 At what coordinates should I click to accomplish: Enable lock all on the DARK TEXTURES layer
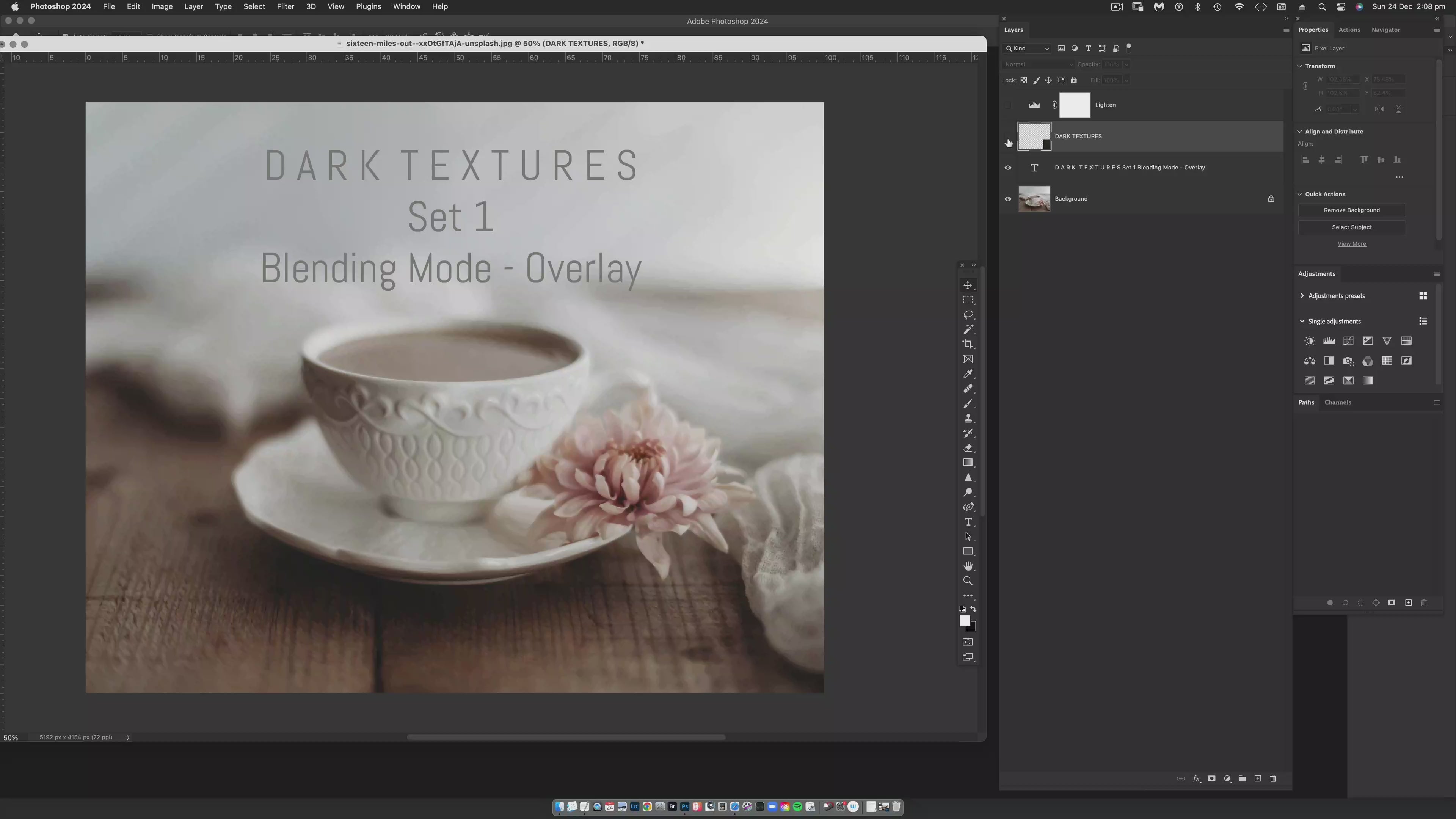point(1074,80)
